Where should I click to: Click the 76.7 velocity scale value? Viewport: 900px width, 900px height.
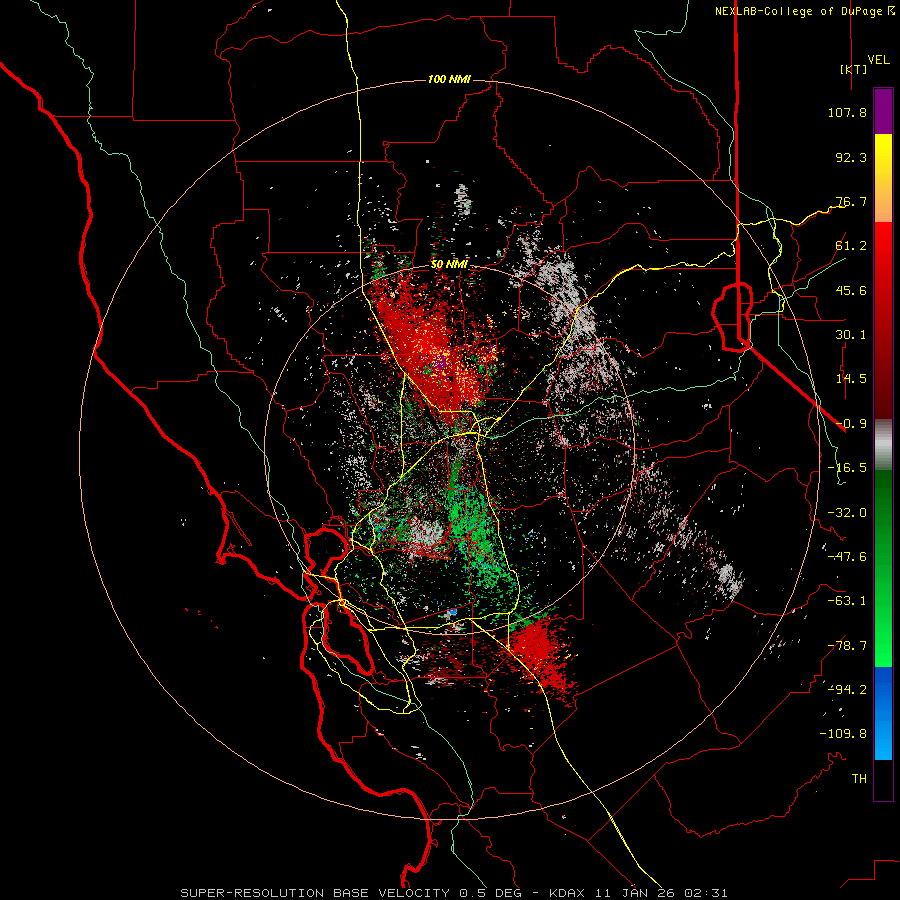(x=851, y=201)
